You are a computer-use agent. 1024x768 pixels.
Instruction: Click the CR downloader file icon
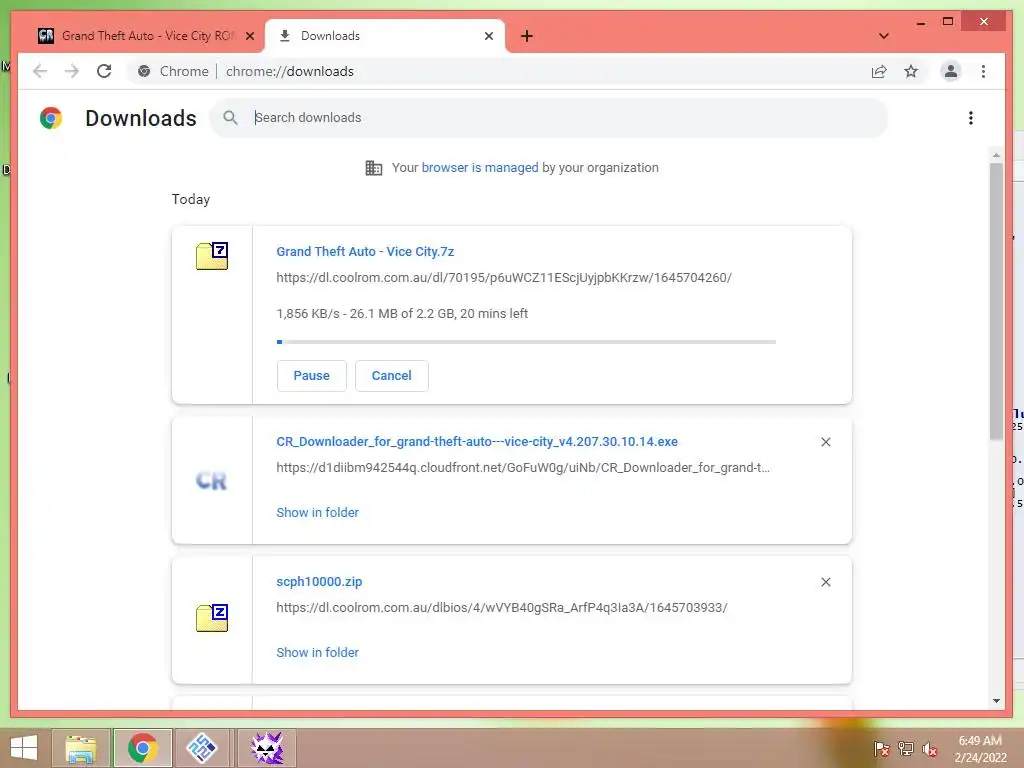point(211,481)
